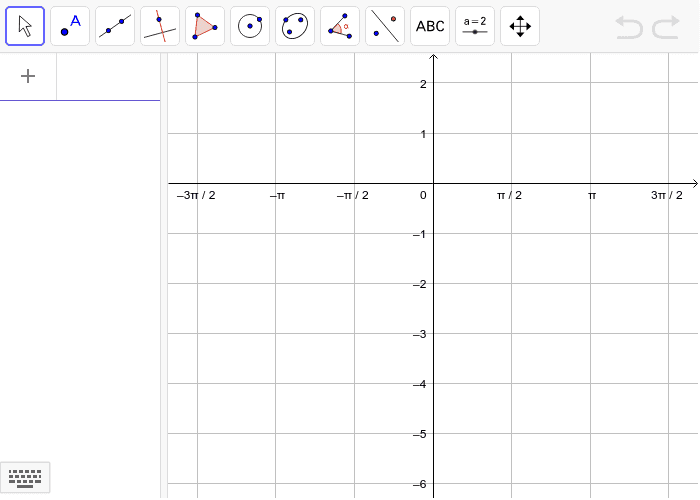Pick the Perpendicular Line tool
Screen dimensions: 700x500
coord(160,26)
